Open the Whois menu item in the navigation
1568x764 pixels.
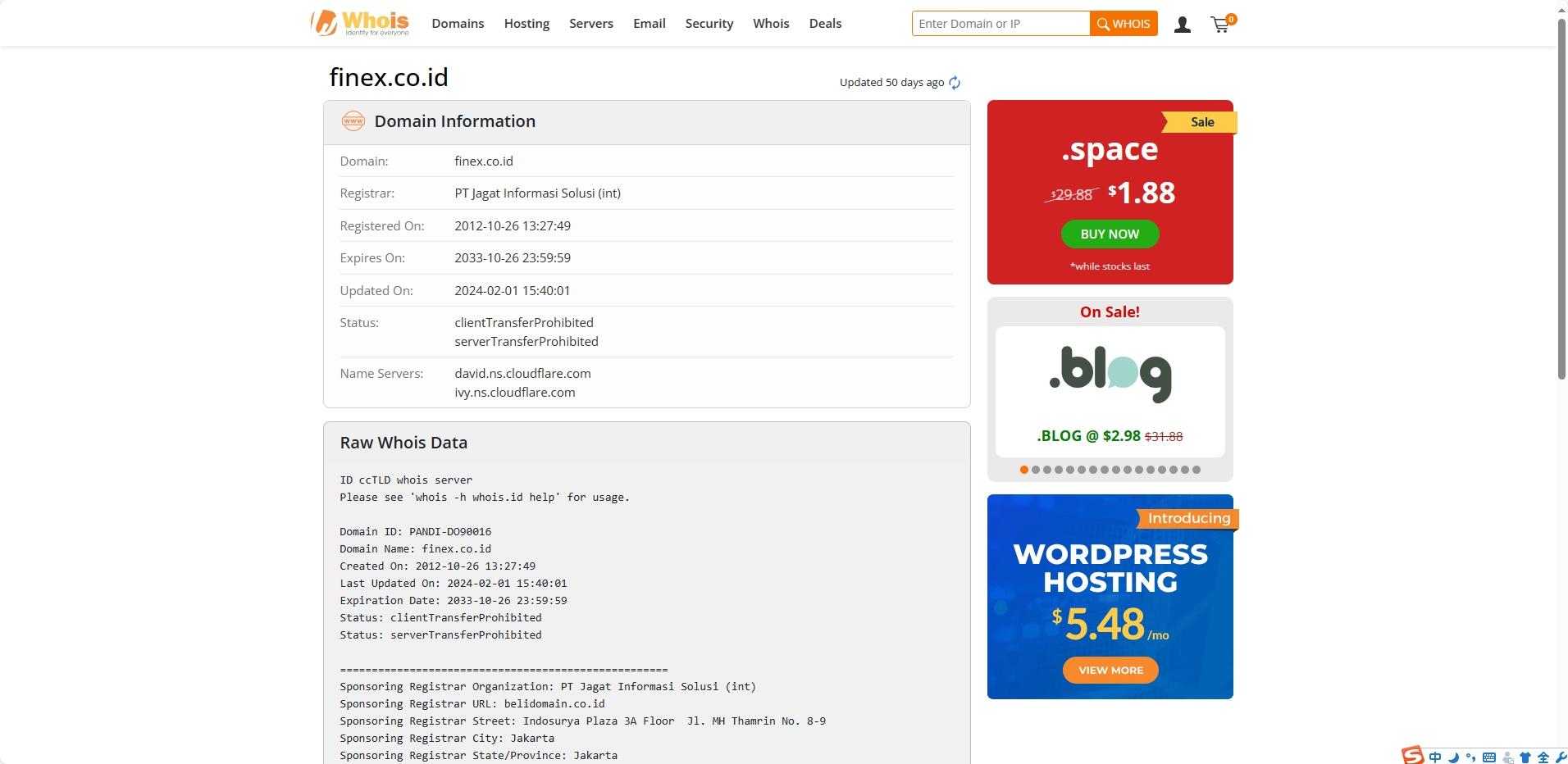(771, 24)
